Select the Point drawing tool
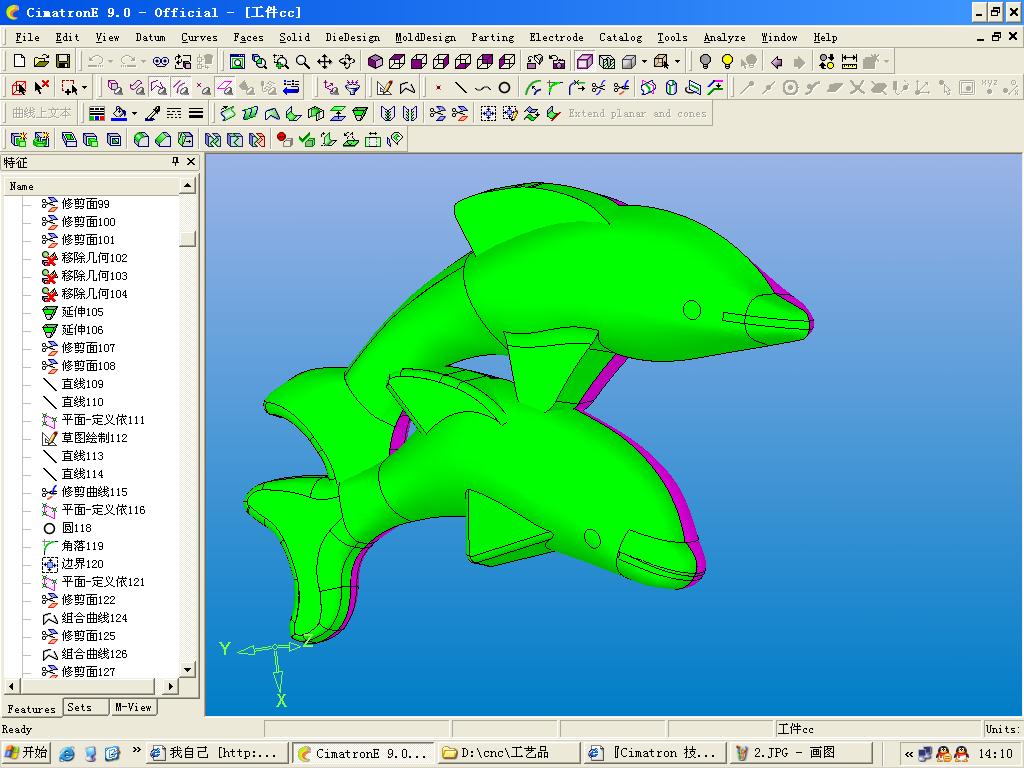 click(x=438, y=87)
